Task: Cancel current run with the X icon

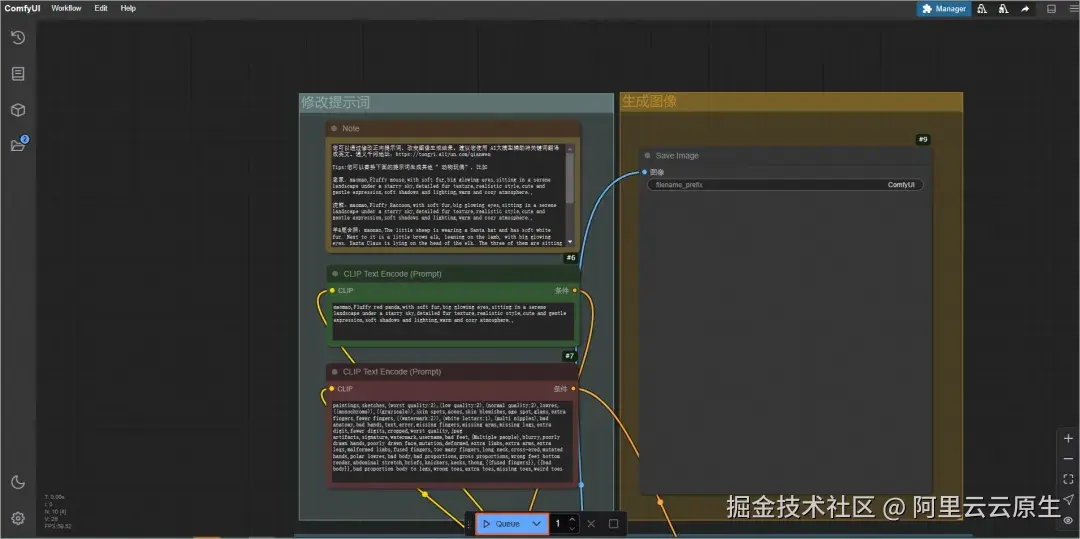Action: coord(591,524)
